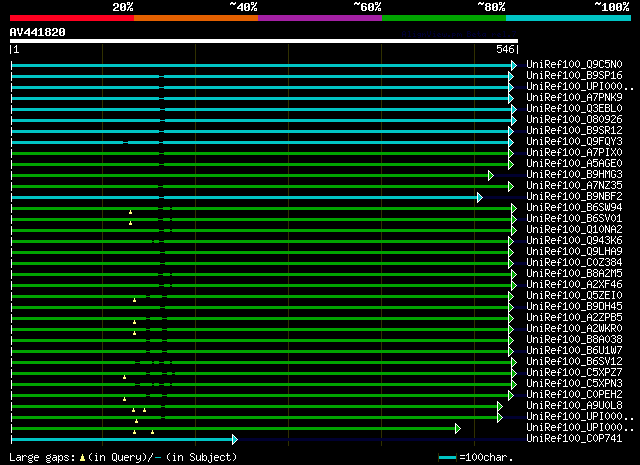Click the arrowhead on the UniRef100_Q3EBL0 row
The image size is (640, 465).
[x=514, y=109]
